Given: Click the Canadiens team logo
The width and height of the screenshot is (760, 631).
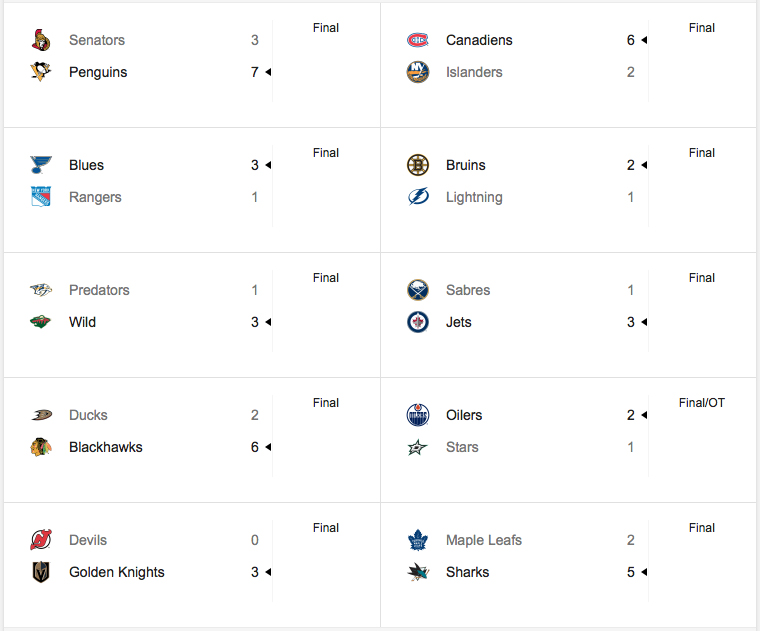Looking at the screenshot, I should [x=417, y=40].
